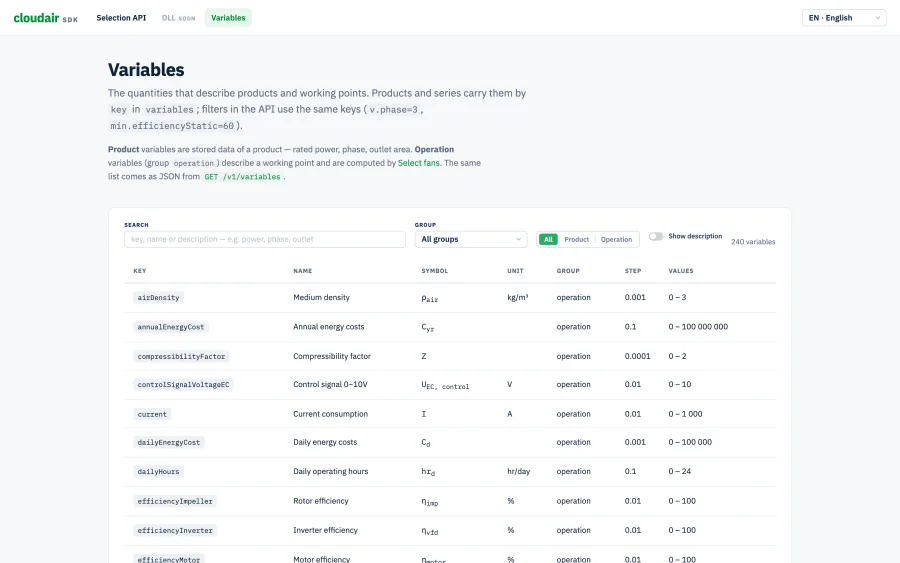This screenshot has height=563, width=900.
Task: Open the DLL soon tab
Action: (x=179, y=18)
